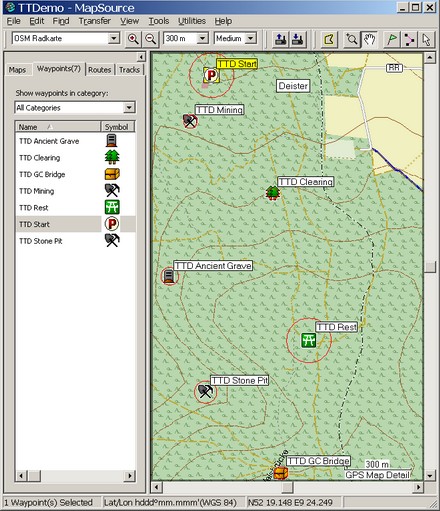Click the TTD GC Bridge chest icon on map
440x511 pixels.
click(x=280, y=473)
